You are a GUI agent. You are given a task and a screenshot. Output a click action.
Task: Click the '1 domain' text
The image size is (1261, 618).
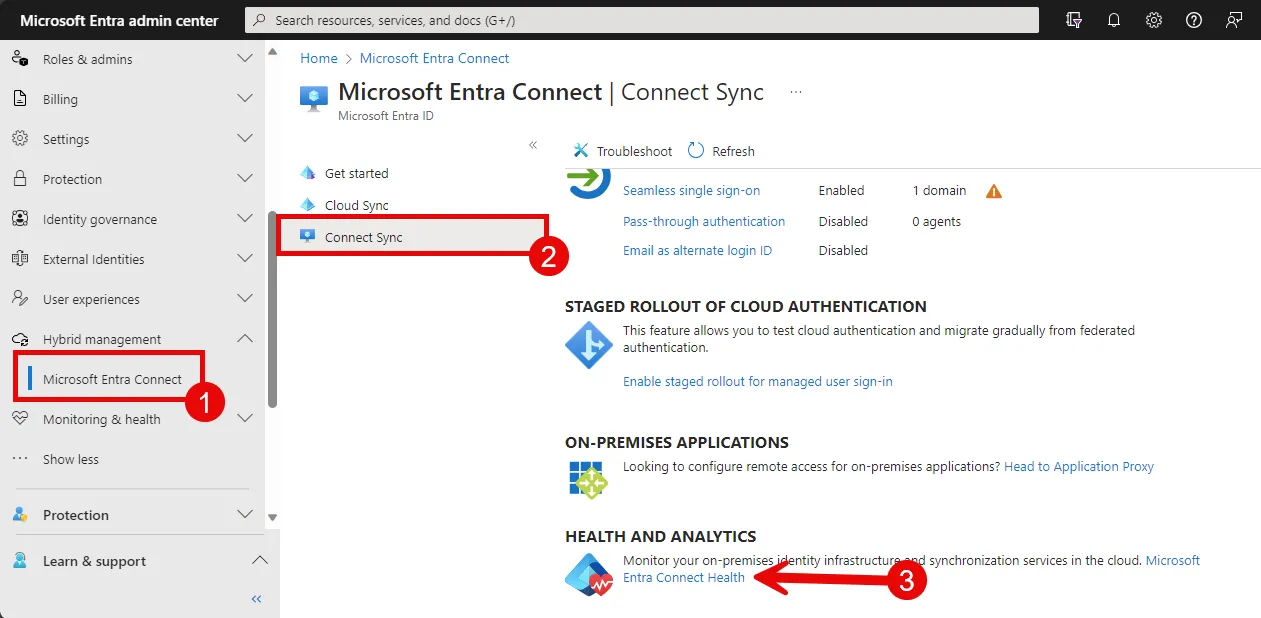click(x=939, y=190)
